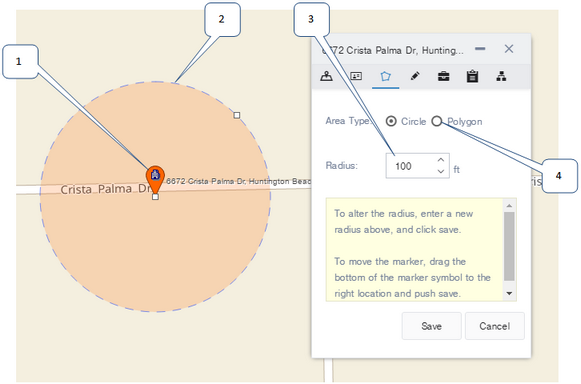Click the 'Crista Palma Dr' street label
Viewport: 581px width, 384px height.
(x=107, y=189)
